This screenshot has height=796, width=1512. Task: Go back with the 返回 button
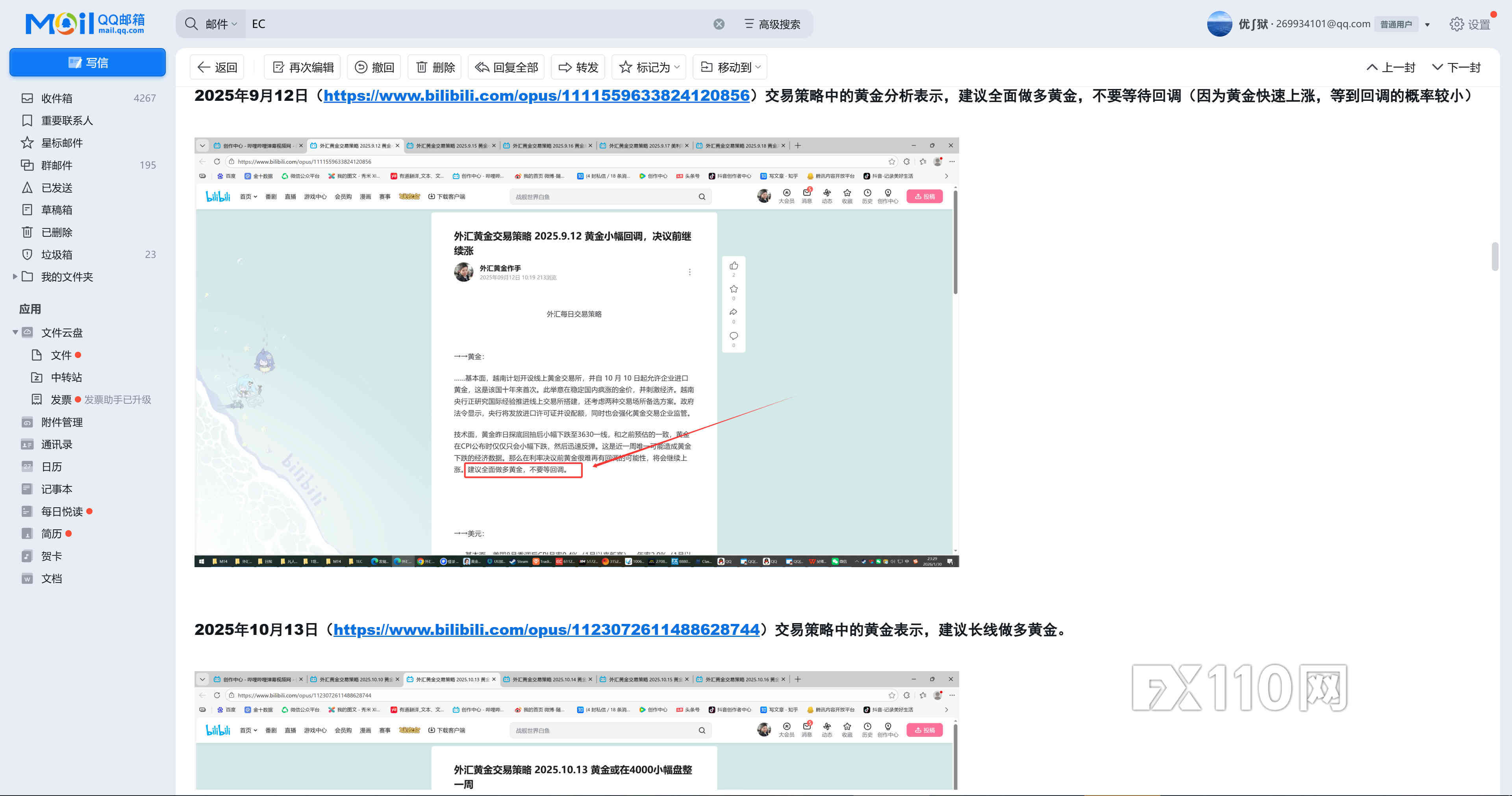(x=217, y=67)
